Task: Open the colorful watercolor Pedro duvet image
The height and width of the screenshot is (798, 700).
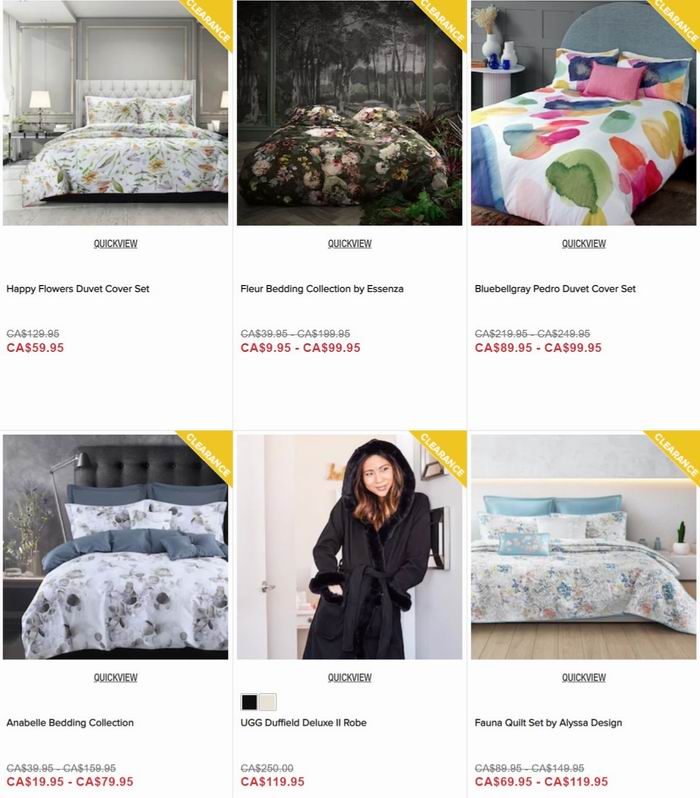Action: [584, 112]
